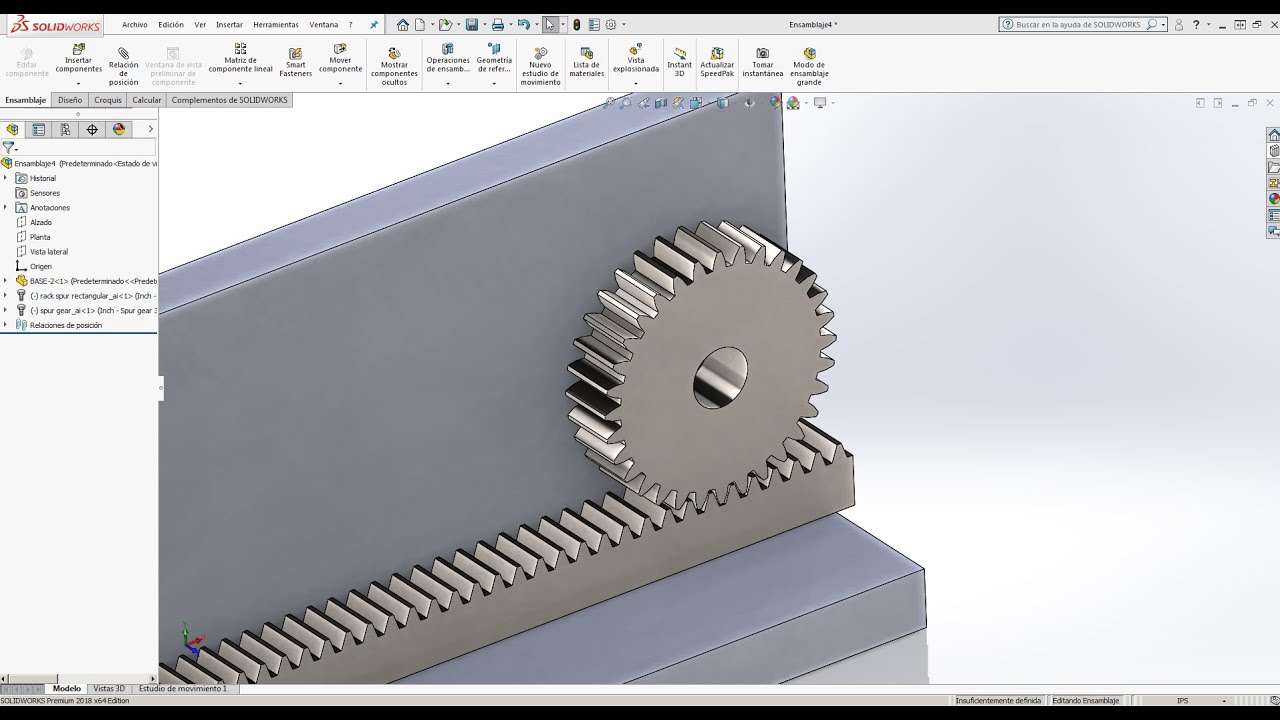This screenshot has width=1280, height=720.
Task: Click the Select cursor tool
Action: pyautogui.click(x=550, y=24)
